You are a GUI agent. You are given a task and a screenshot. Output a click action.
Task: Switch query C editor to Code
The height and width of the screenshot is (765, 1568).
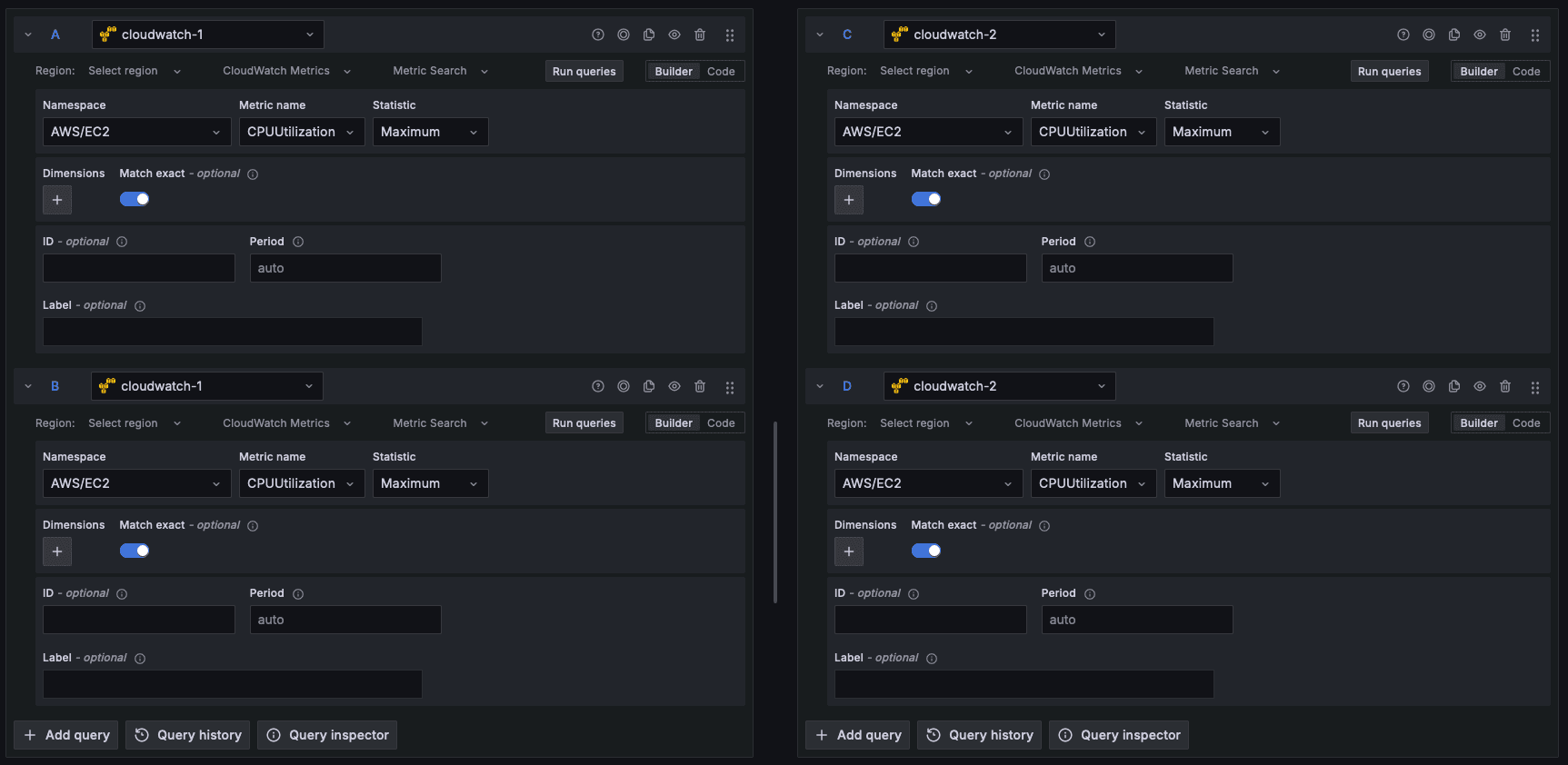click(x=1526, y=72)
